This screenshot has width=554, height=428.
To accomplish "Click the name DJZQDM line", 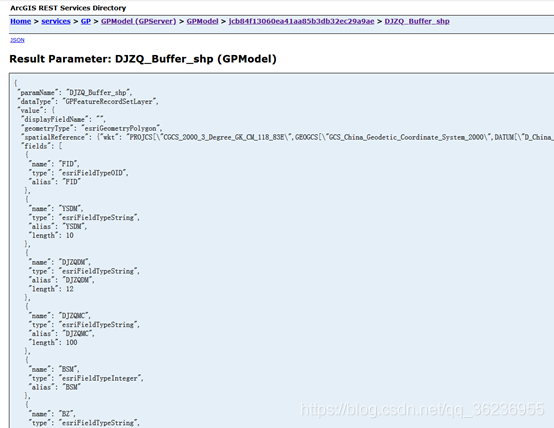I will click(x=60, y=262).
